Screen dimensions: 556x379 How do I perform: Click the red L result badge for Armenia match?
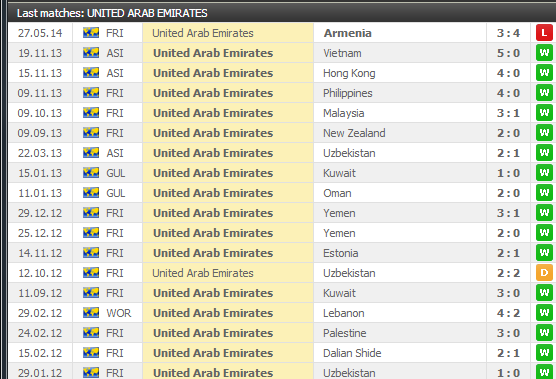544,33
